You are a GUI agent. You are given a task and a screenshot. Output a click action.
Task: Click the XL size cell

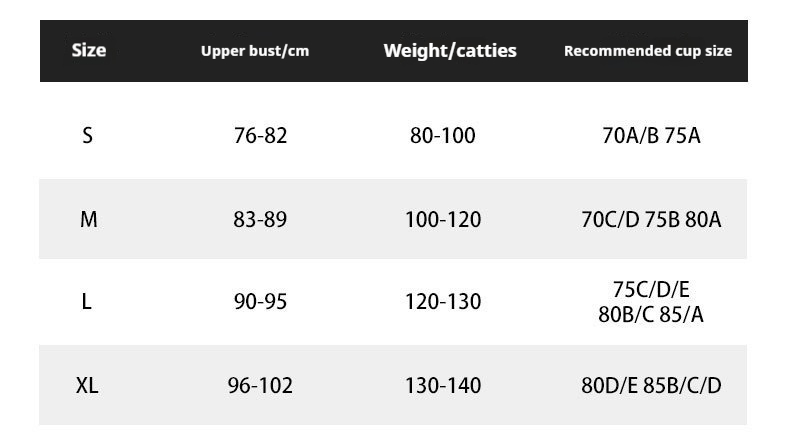click(87, 385)
